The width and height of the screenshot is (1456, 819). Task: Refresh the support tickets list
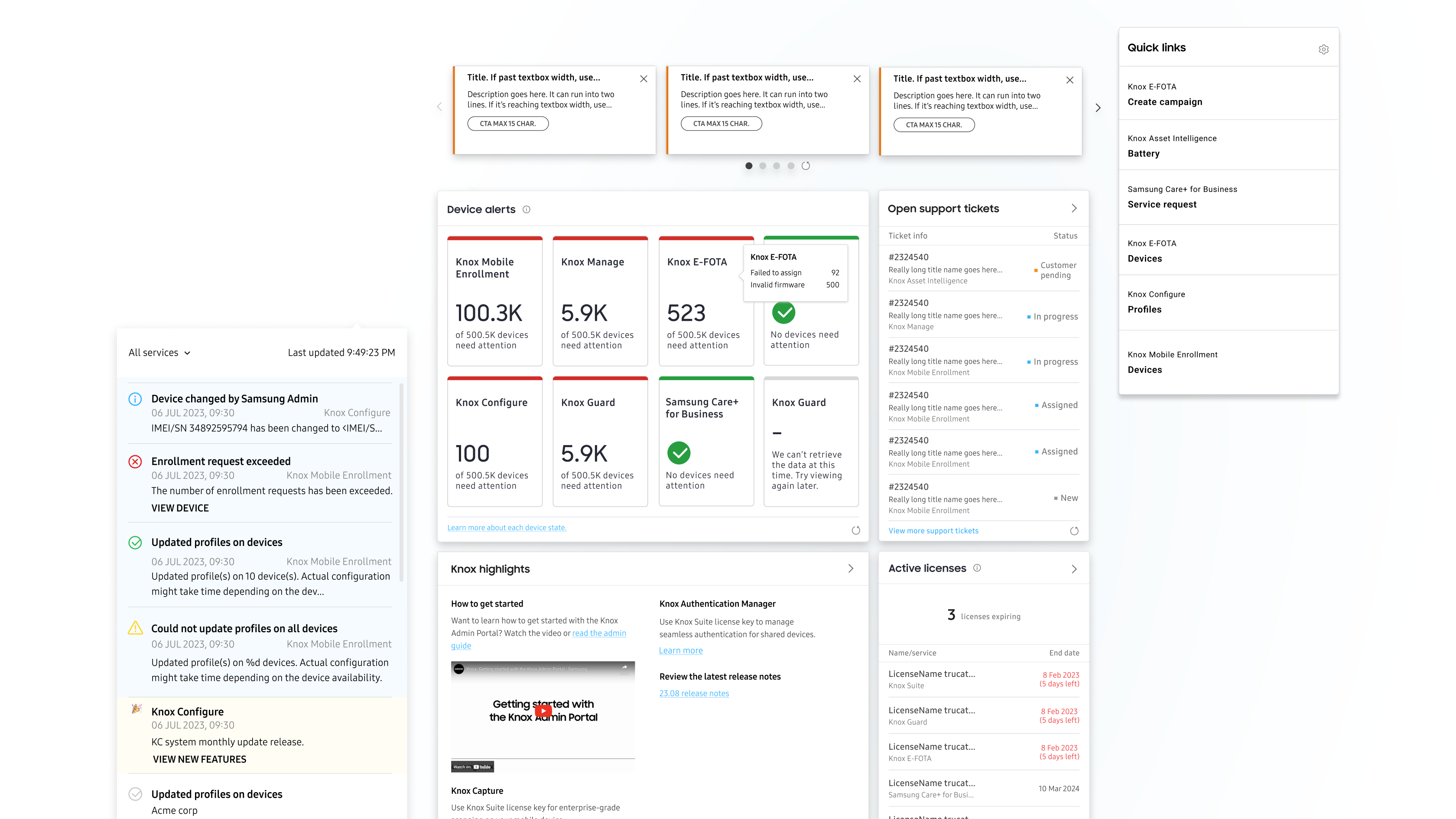(1074, 531)
